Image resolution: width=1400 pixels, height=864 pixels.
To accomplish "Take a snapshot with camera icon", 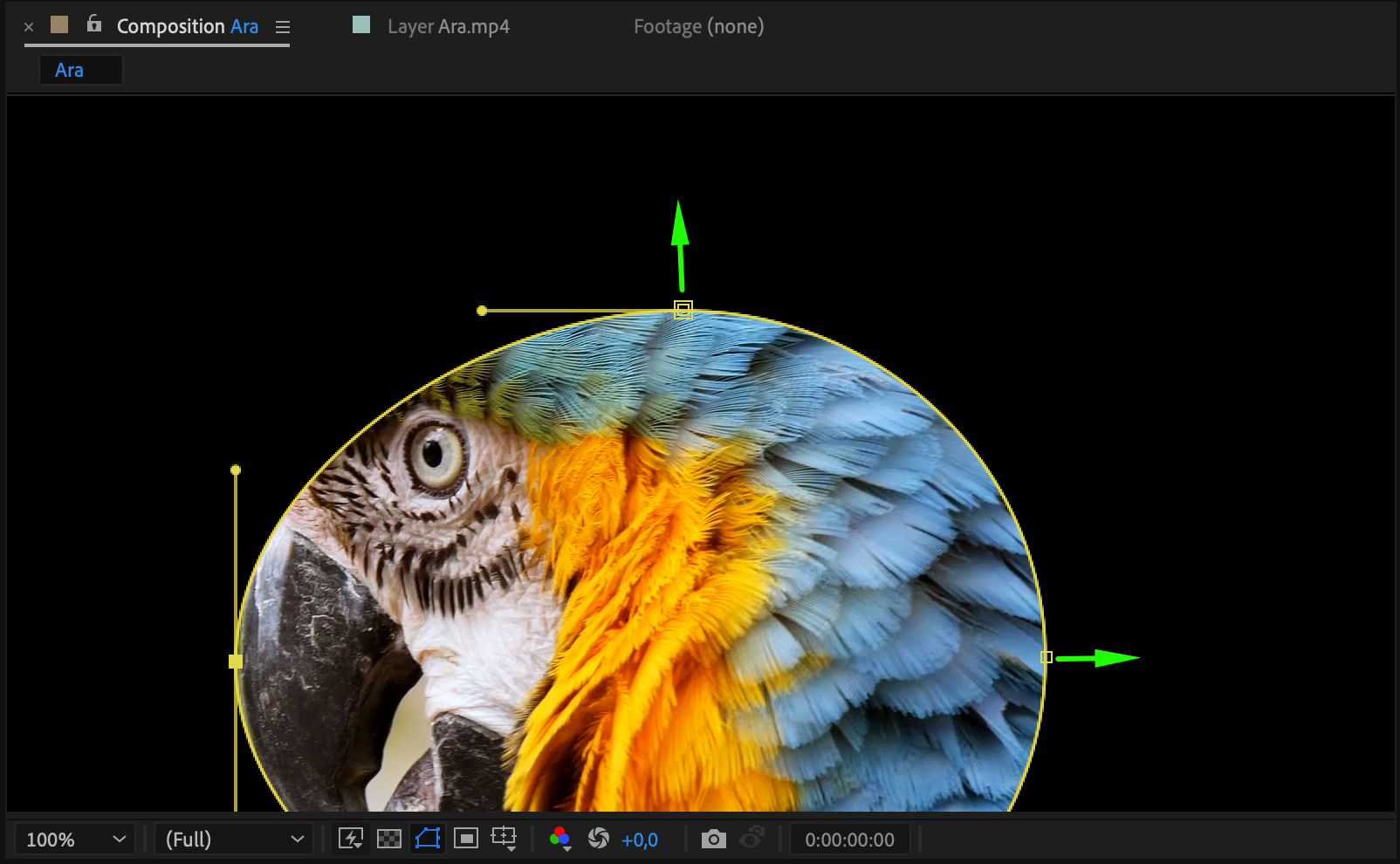I will point(713,839).
